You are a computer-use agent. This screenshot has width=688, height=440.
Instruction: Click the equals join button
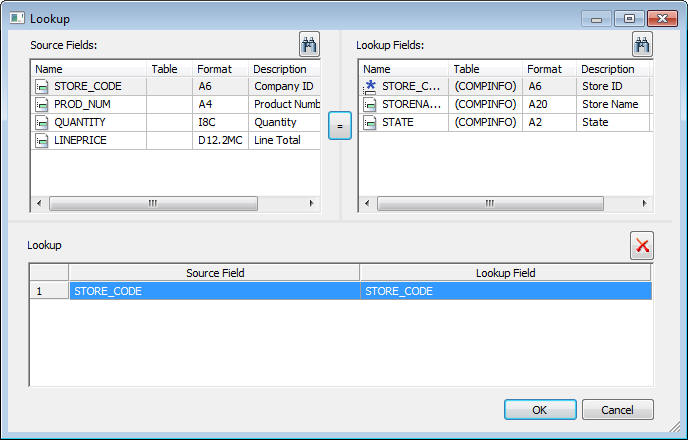coord(340,126)
